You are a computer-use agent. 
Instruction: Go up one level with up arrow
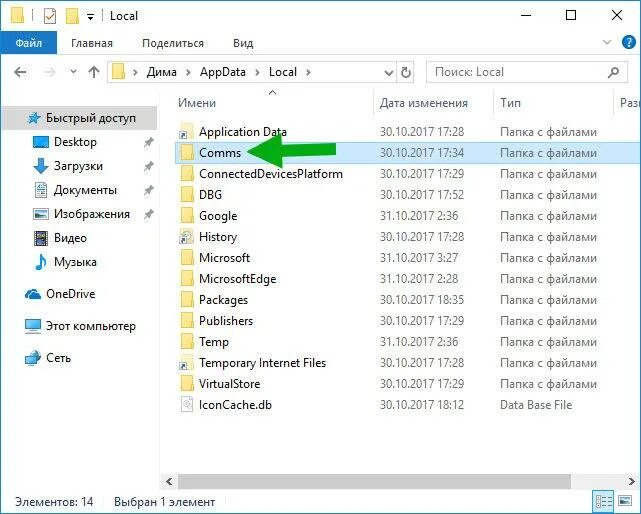(94, 72)
